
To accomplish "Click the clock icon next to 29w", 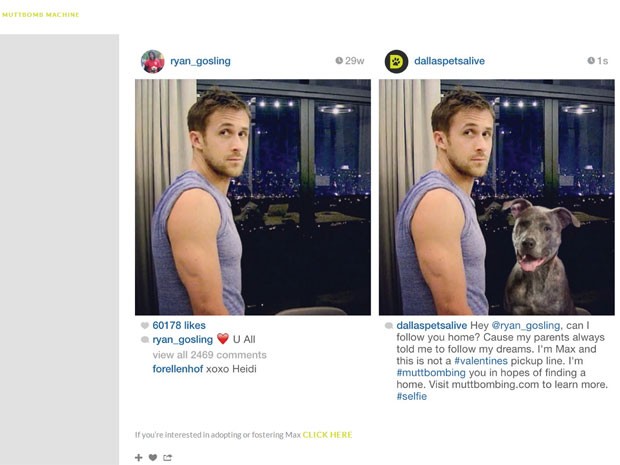I will pos(339,60).
